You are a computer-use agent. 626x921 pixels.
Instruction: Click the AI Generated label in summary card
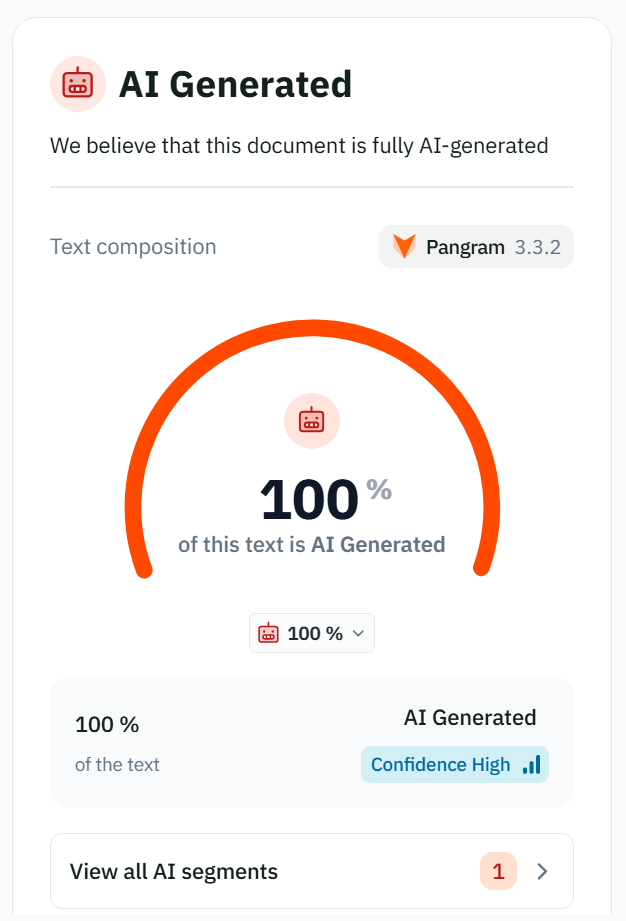pos(470,718)
